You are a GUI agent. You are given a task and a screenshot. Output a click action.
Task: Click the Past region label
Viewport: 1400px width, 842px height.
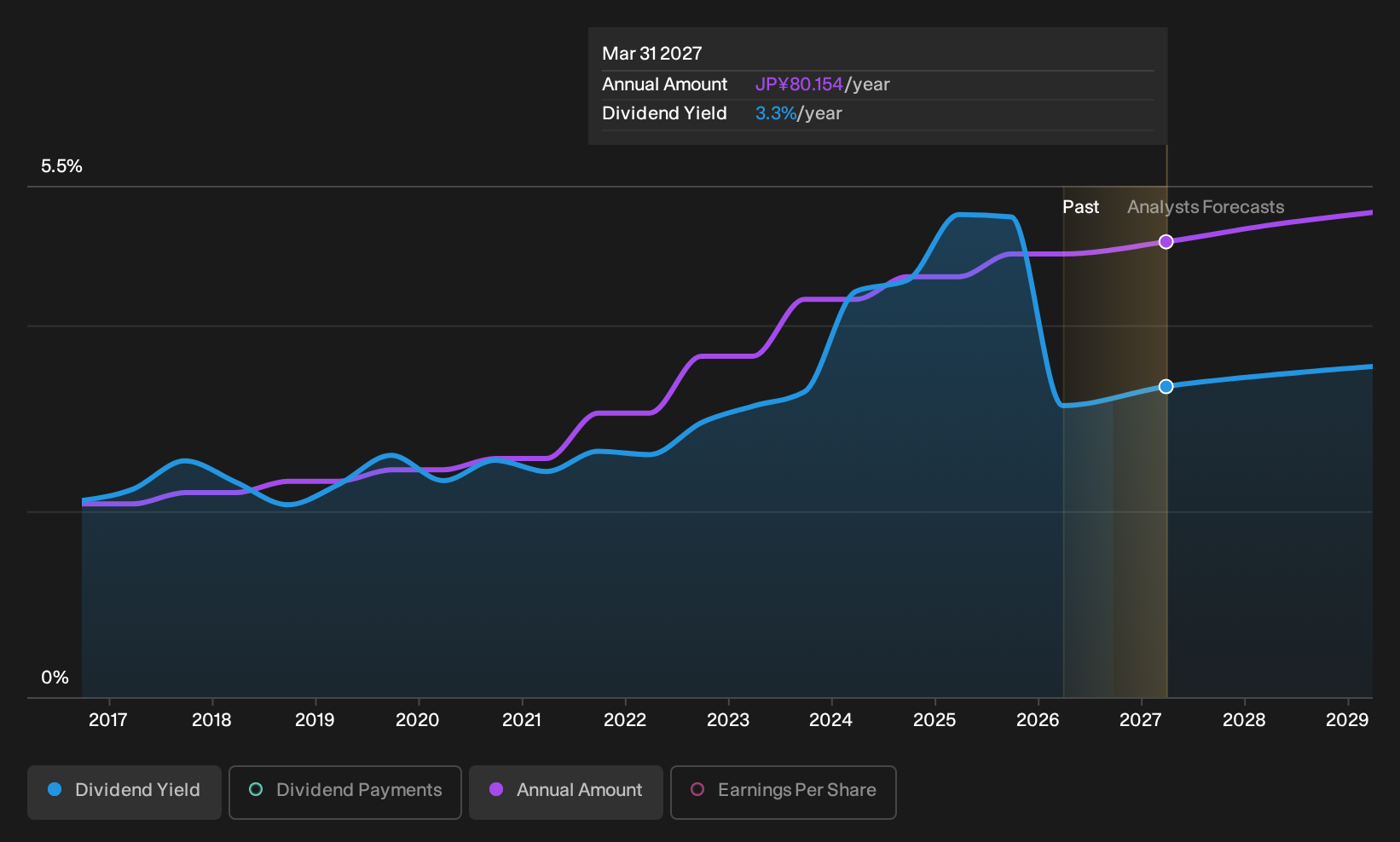(x=1080, y=207)
